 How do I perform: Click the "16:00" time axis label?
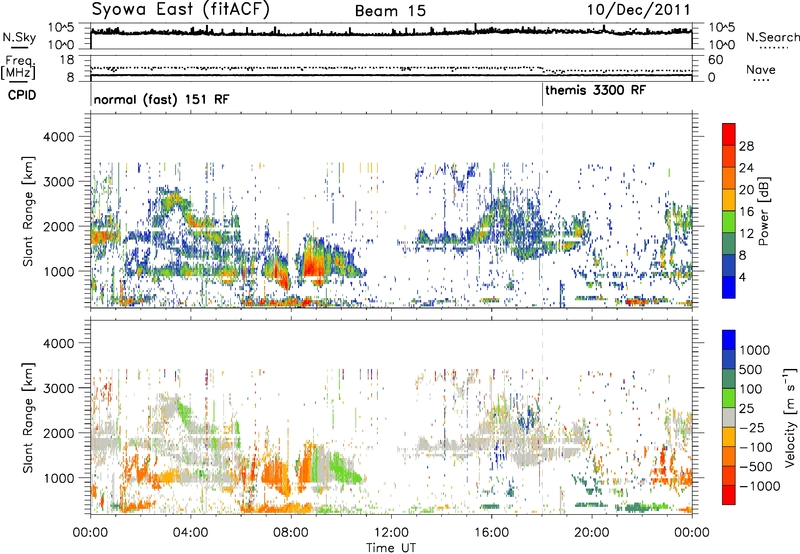(x=491, y=533)
